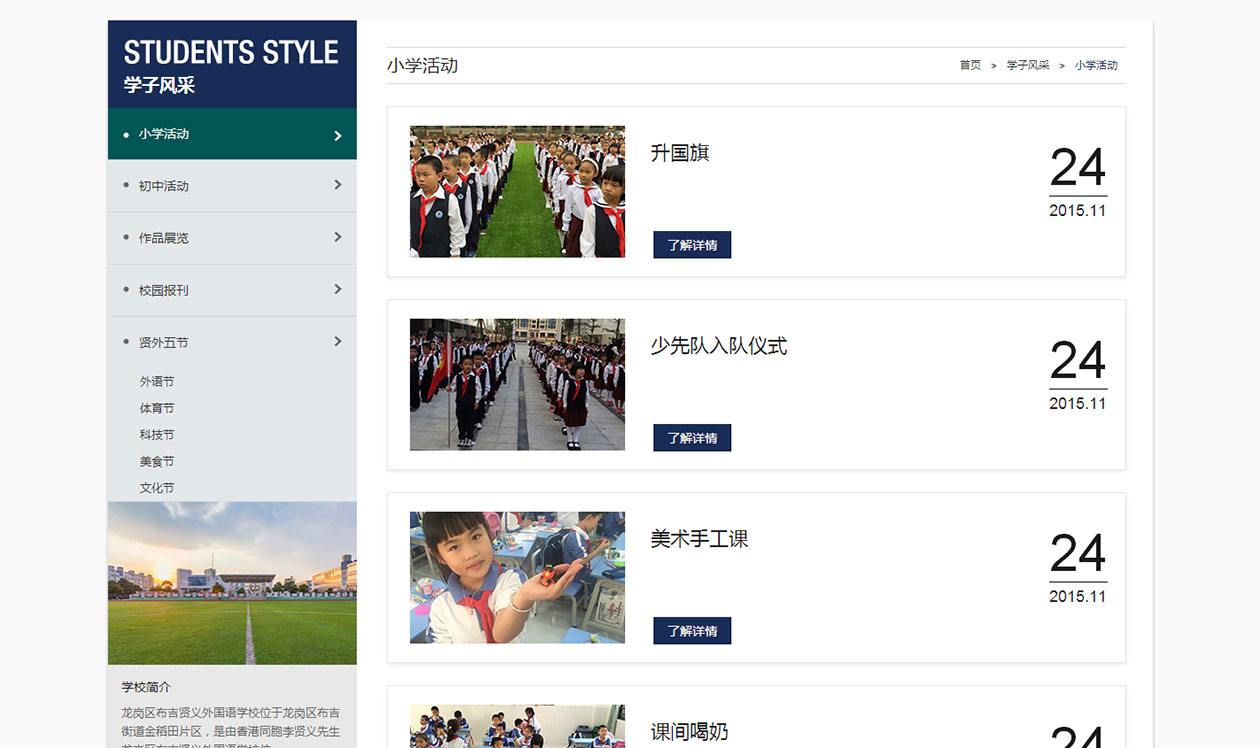Open the 科技节 submenu link
The height and width of the screenshot is (748, 1260).
157,435
